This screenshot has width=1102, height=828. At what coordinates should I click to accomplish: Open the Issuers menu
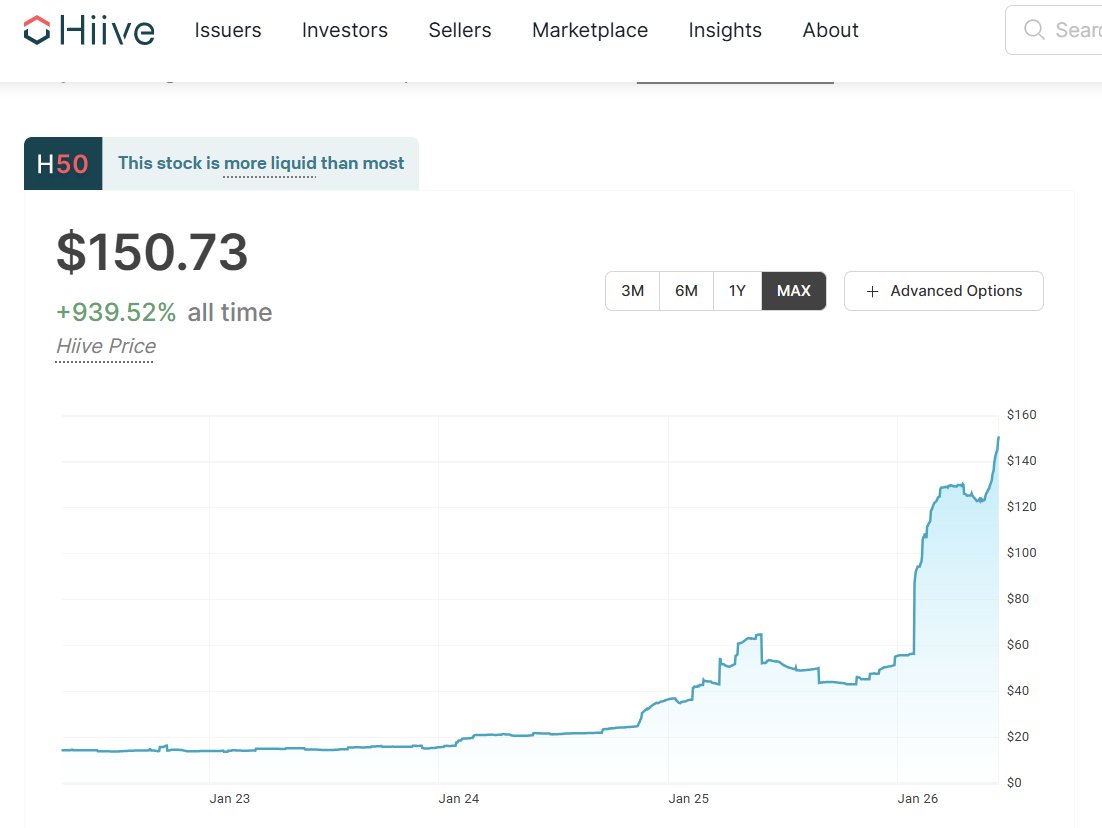tap(228, 30)
